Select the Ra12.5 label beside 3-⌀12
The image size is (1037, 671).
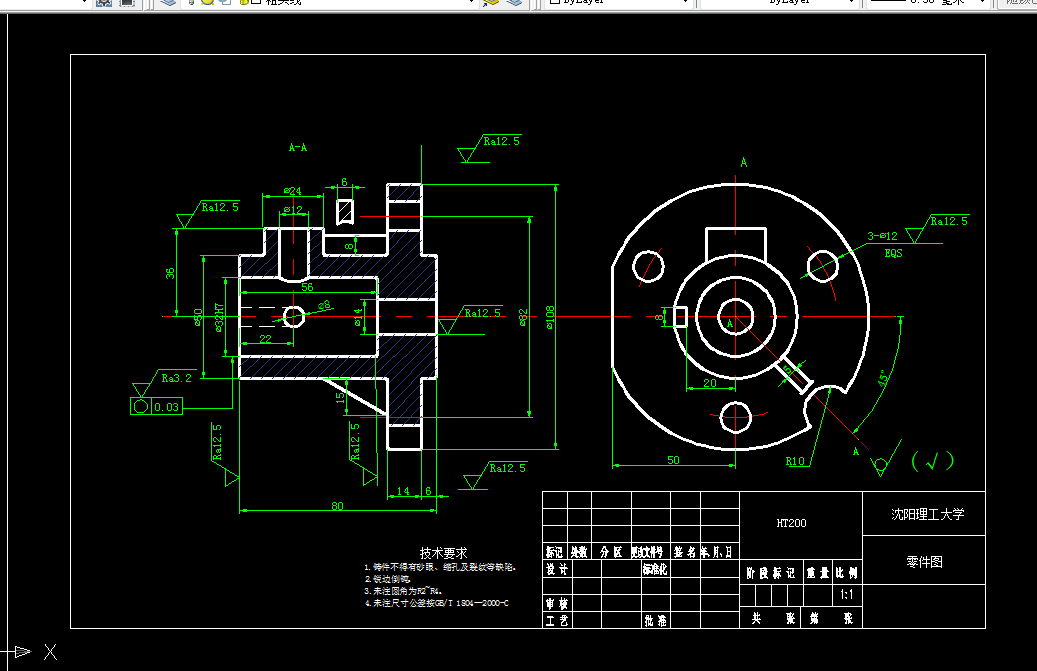pos(949,221)
